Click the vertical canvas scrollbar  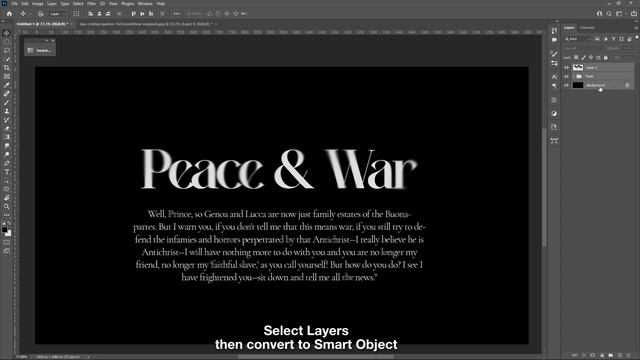(x=544, y=188)
